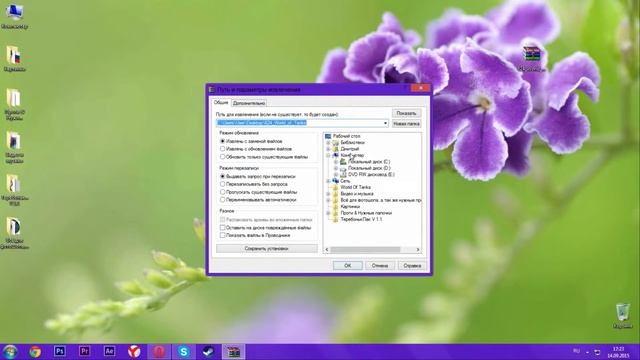Screen dimensions: 640x360
Task: Select 'DVD RW дисковод (E:)' in tree
Action: pos(371,175)
